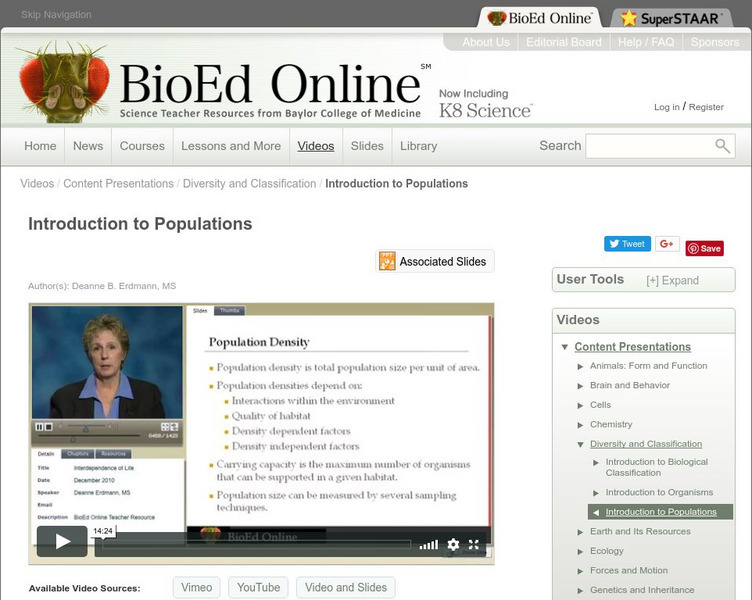Image resolution: width=752 pixels, height=600 pixels.
Task: Expand Forces and Motion category
Action: coord(580,571)
